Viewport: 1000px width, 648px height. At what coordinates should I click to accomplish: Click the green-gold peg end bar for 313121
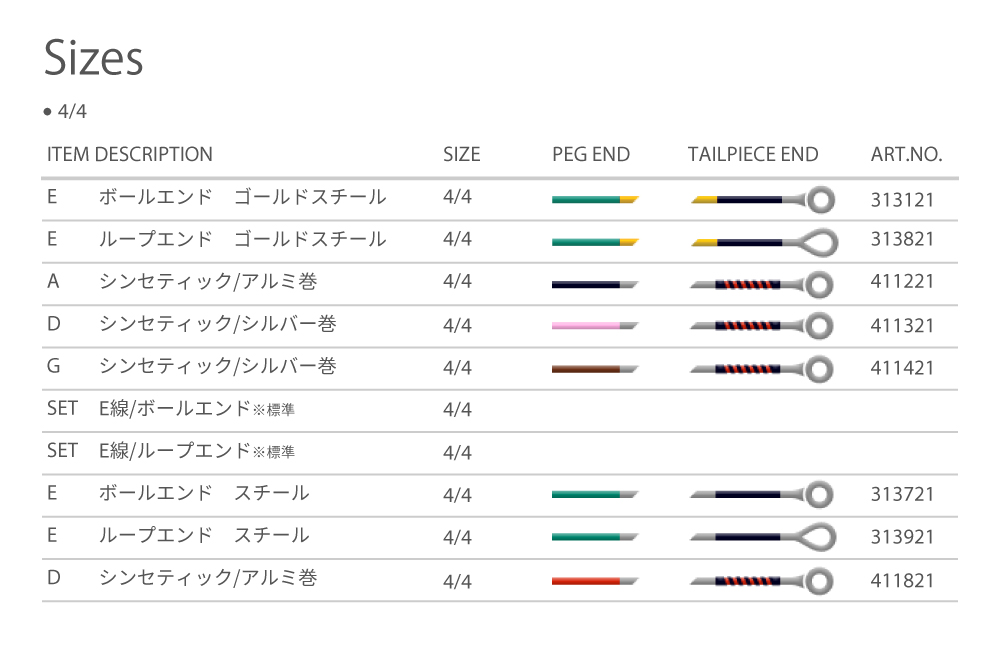pyautogui.click(x=595, y=199)
